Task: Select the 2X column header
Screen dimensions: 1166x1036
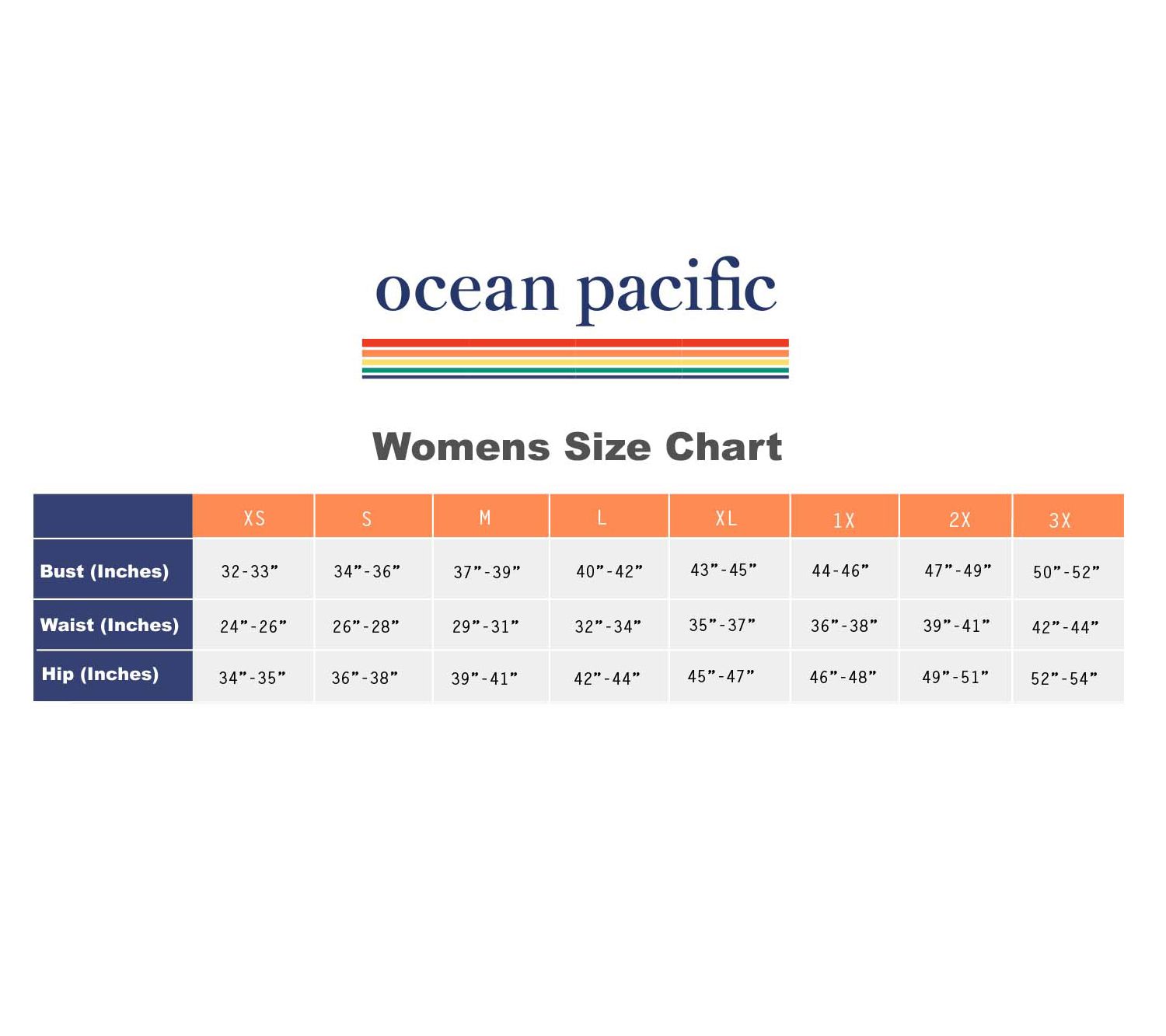Action: point(960,520)
